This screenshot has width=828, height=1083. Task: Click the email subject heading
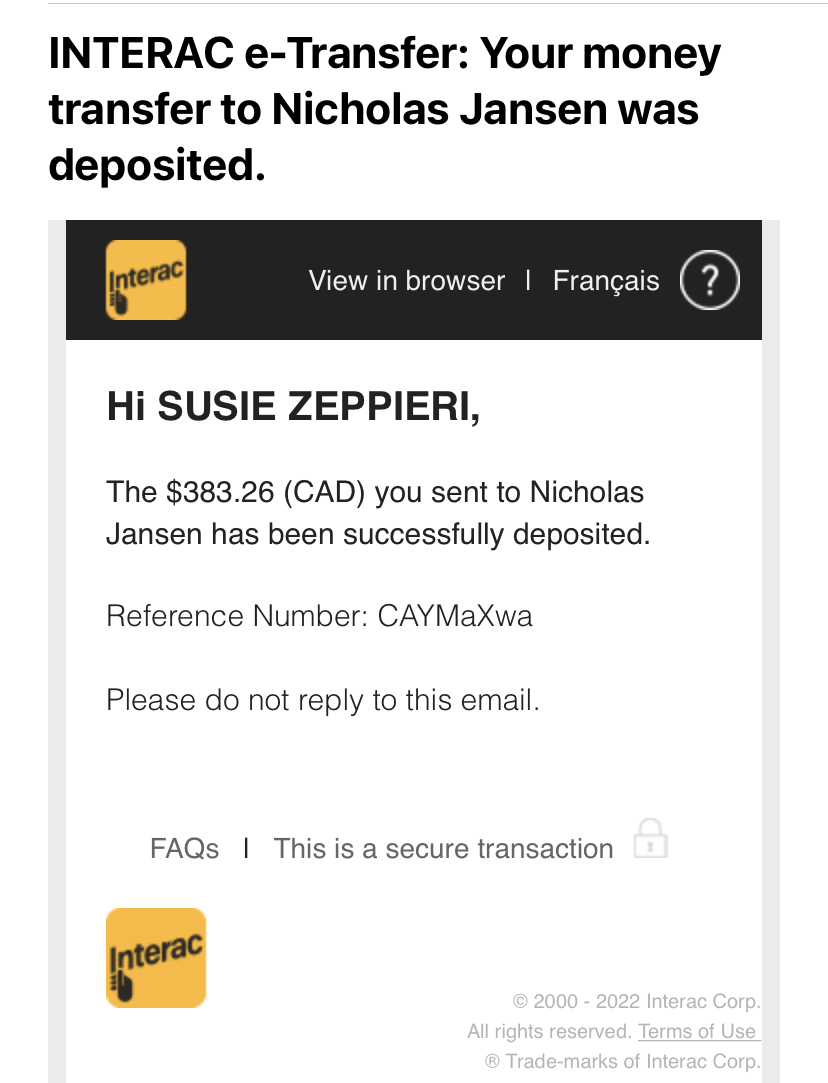pyautogui.click(x=384, y=109)
